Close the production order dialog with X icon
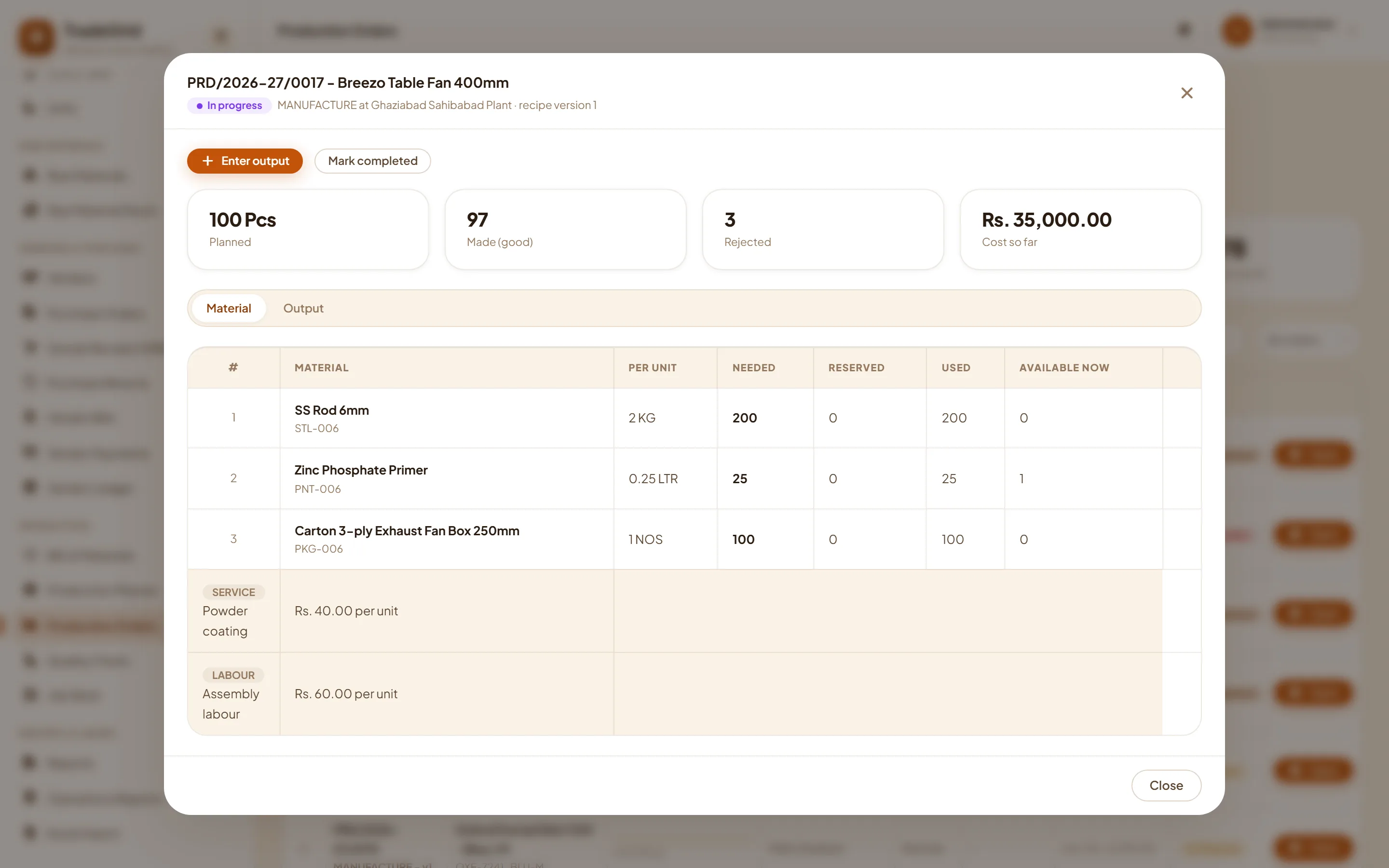 [1186, 93]
